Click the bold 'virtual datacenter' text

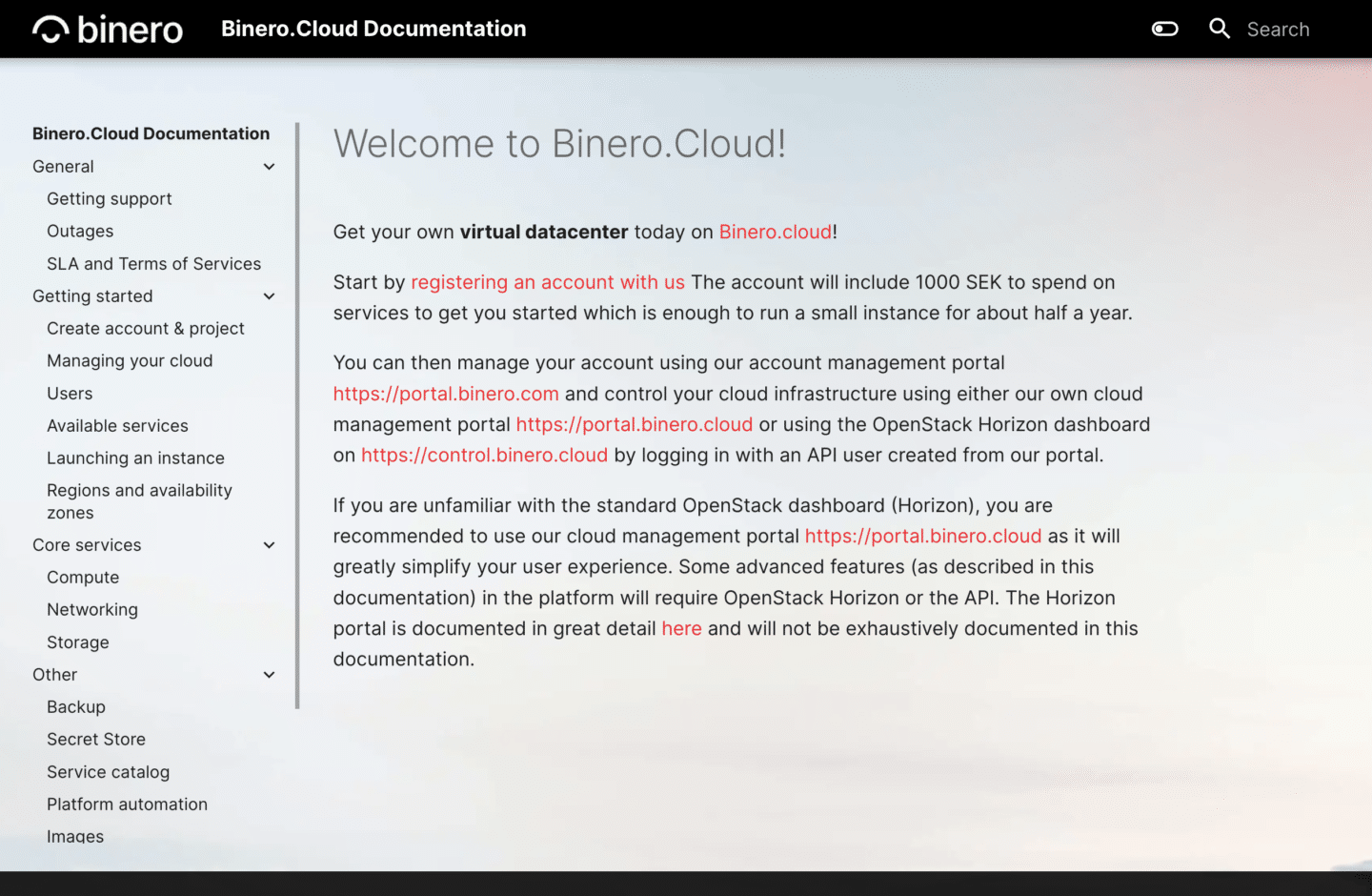pos(544,232)
